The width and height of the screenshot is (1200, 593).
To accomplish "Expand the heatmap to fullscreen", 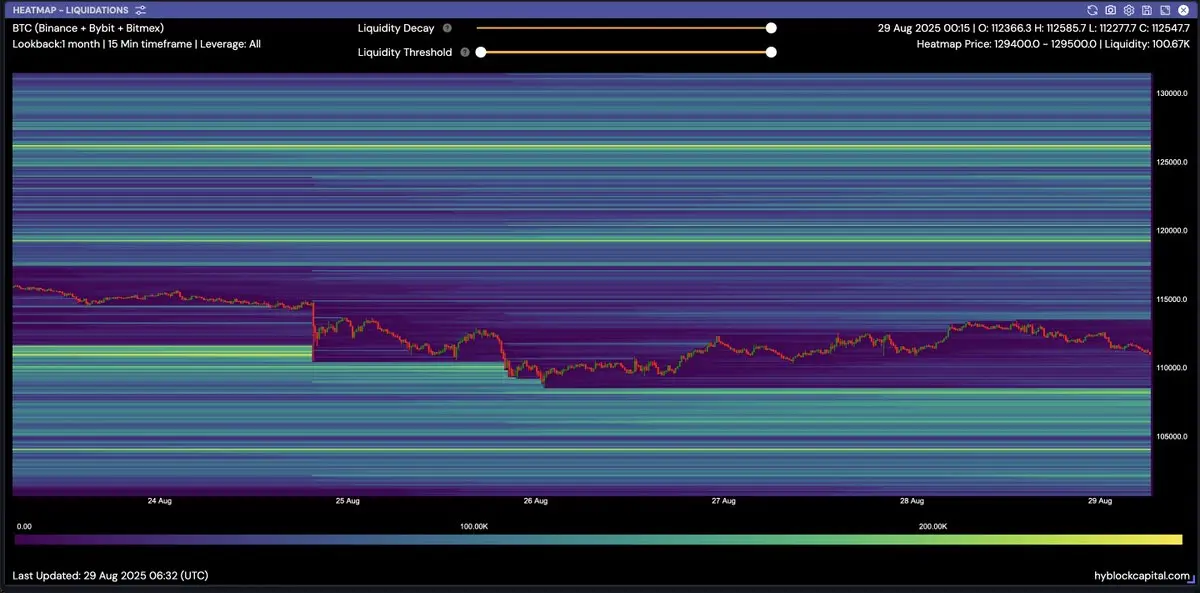I will (1163, 9).
